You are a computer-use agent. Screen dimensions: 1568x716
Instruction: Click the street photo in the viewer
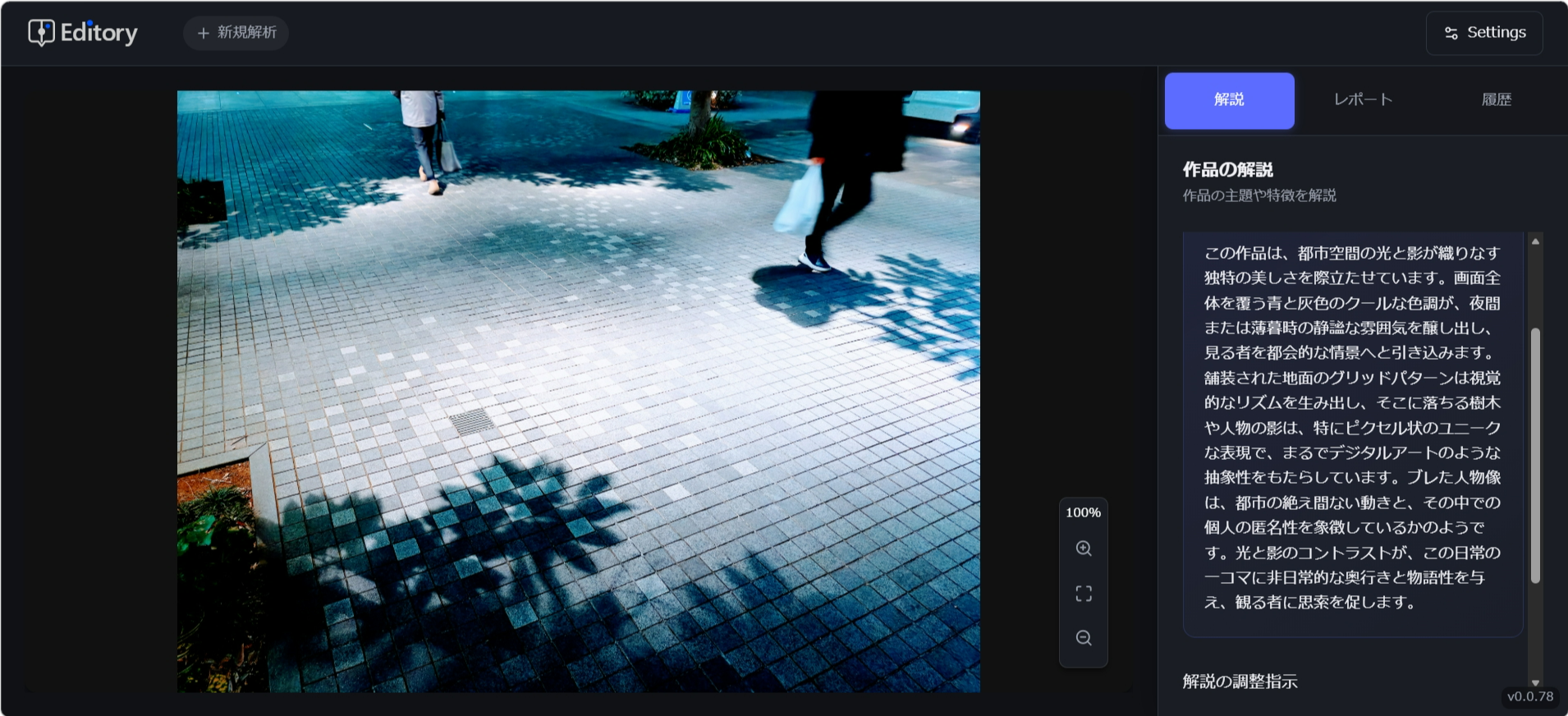(x=579, y=391)
